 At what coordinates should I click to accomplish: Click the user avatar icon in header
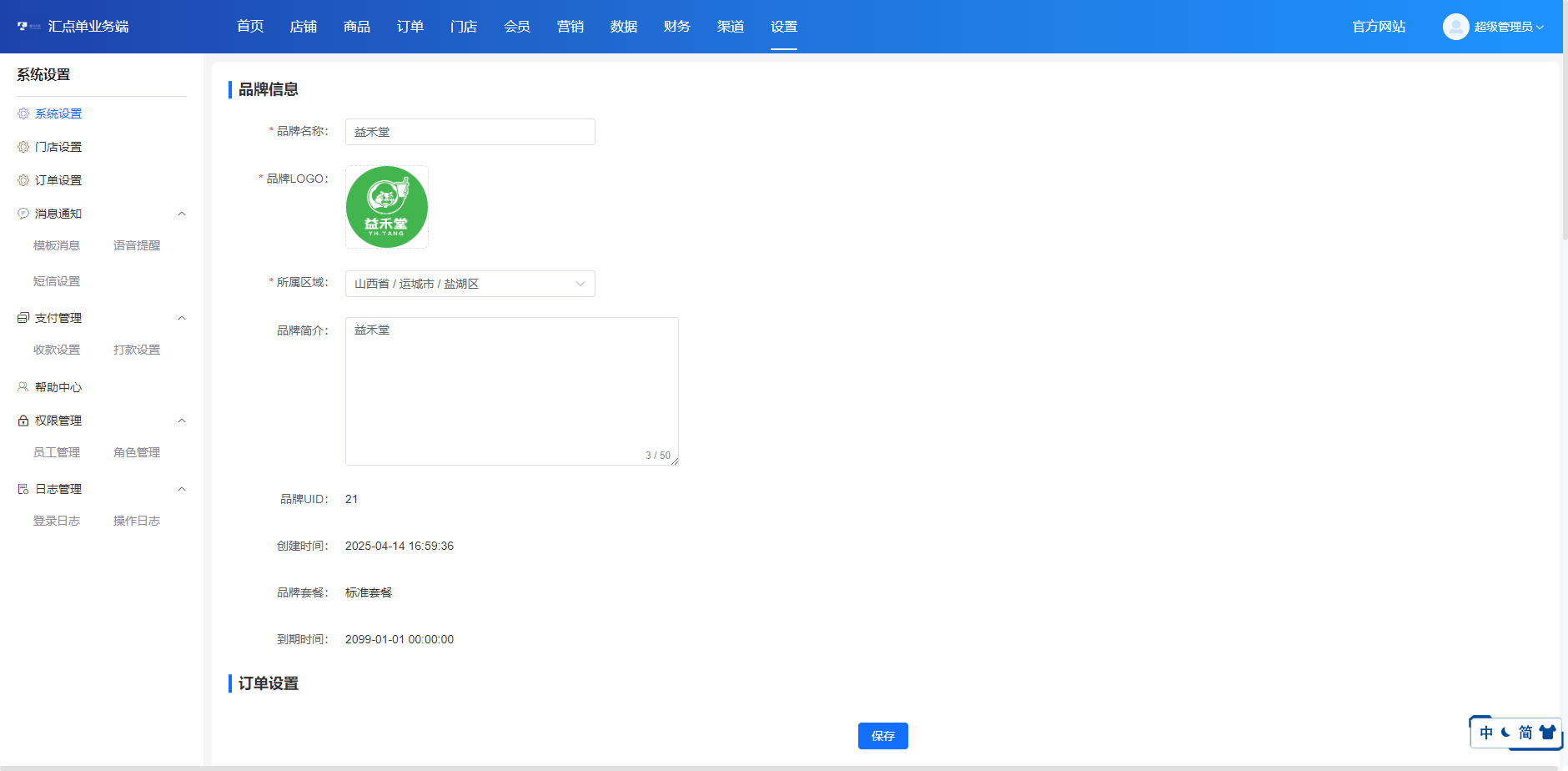coord(1455,27)
